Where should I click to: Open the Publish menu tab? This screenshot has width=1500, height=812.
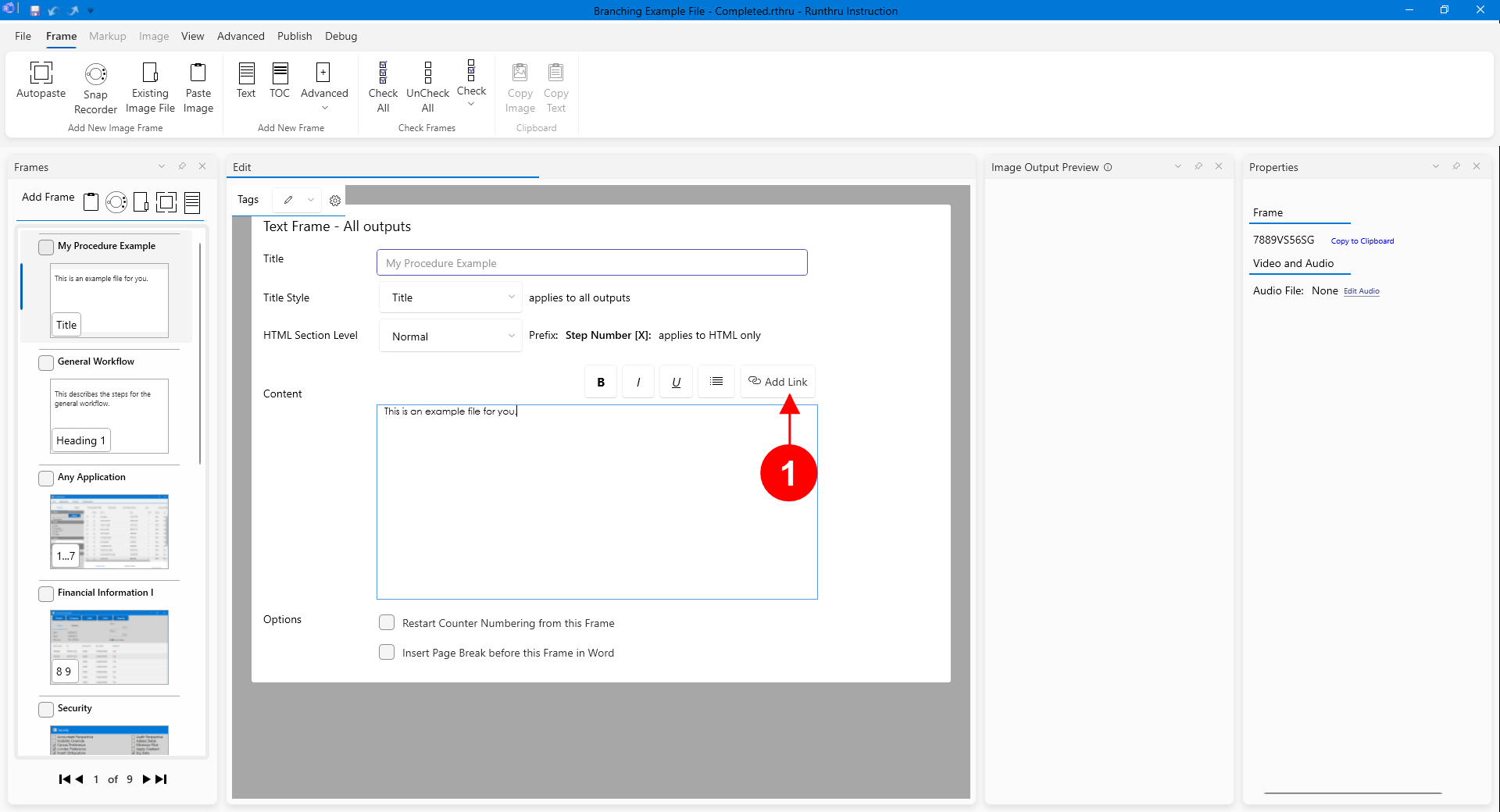[x=294, y=36]
